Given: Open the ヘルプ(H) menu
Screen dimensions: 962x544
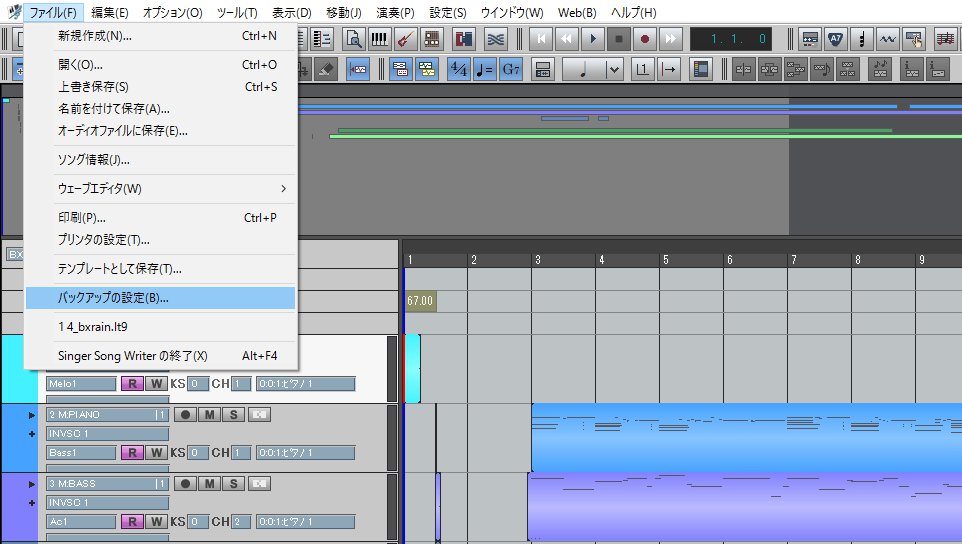Looking at the screenshot, I should (633, 12).
